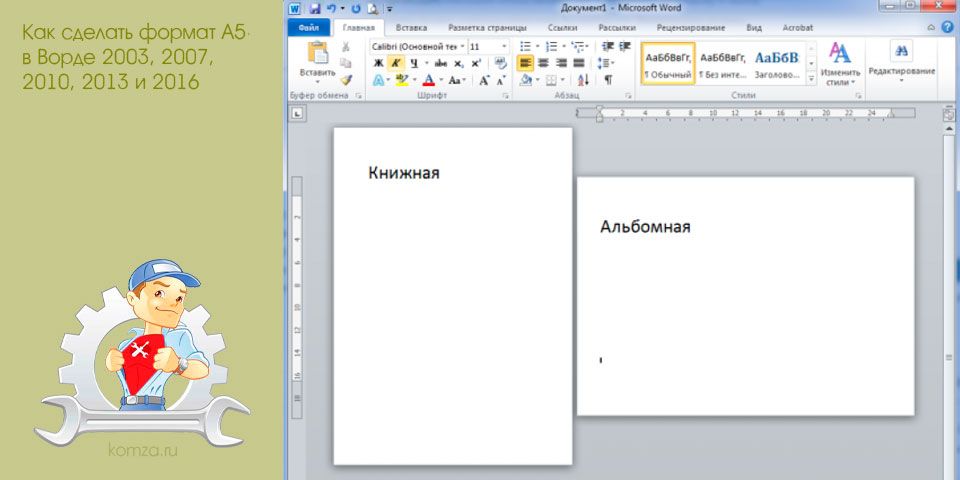Open the font color dropdown arrow
Viewport: 960px width, 480px height.
(441, 80)
